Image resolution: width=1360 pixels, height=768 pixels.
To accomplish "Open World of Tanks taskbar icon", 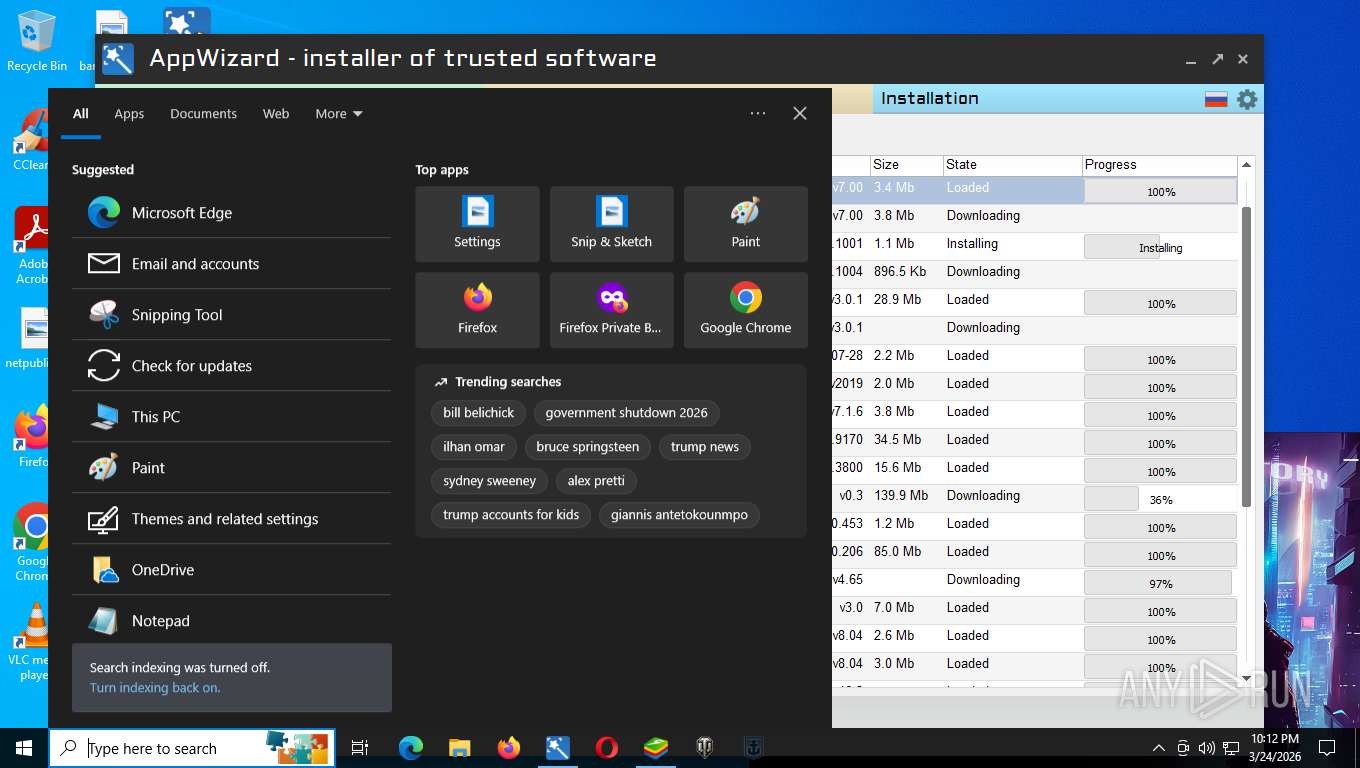I will [x=704, y=747].
